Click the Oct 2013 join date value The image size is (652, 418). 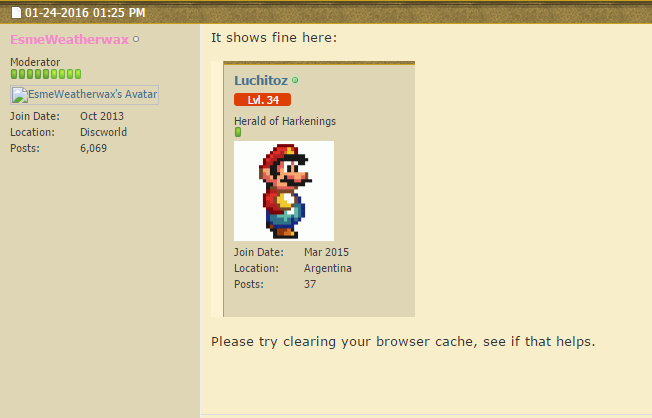point(102,116)
